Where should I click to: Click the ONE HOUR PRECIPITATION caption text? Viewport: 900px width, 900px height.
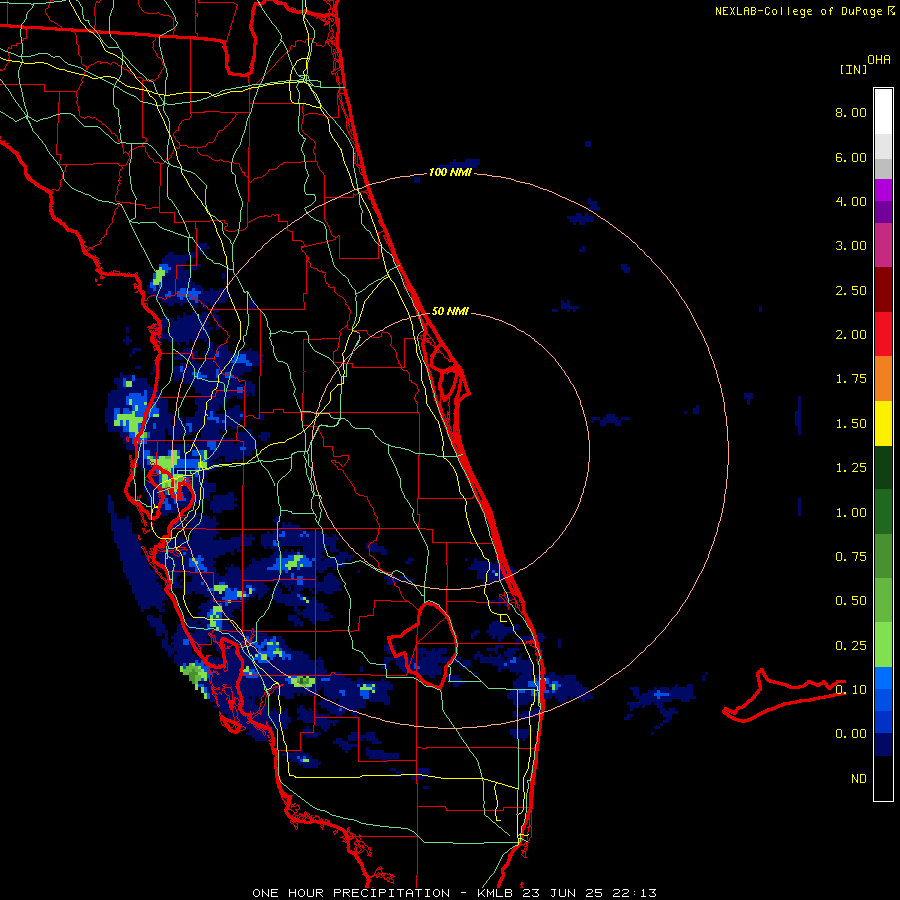(351, 893)
